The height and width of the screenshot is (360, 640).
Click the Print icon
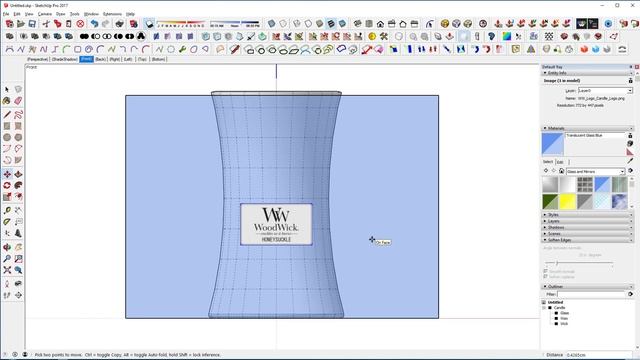[119, 24]
